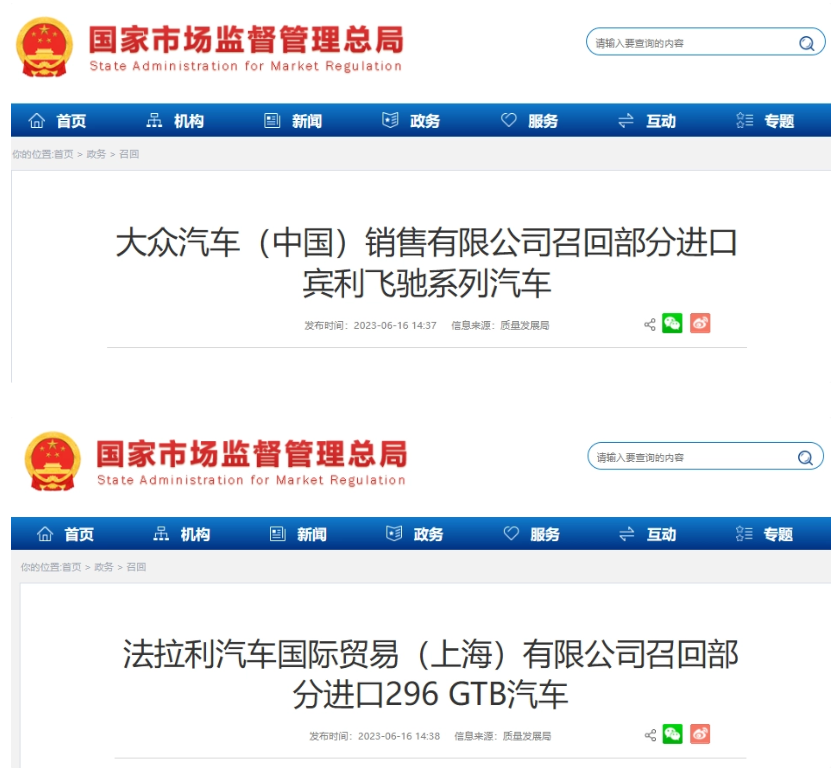Open the 新闻 menu on the Bentley recall page

click(x=307, y=121)
